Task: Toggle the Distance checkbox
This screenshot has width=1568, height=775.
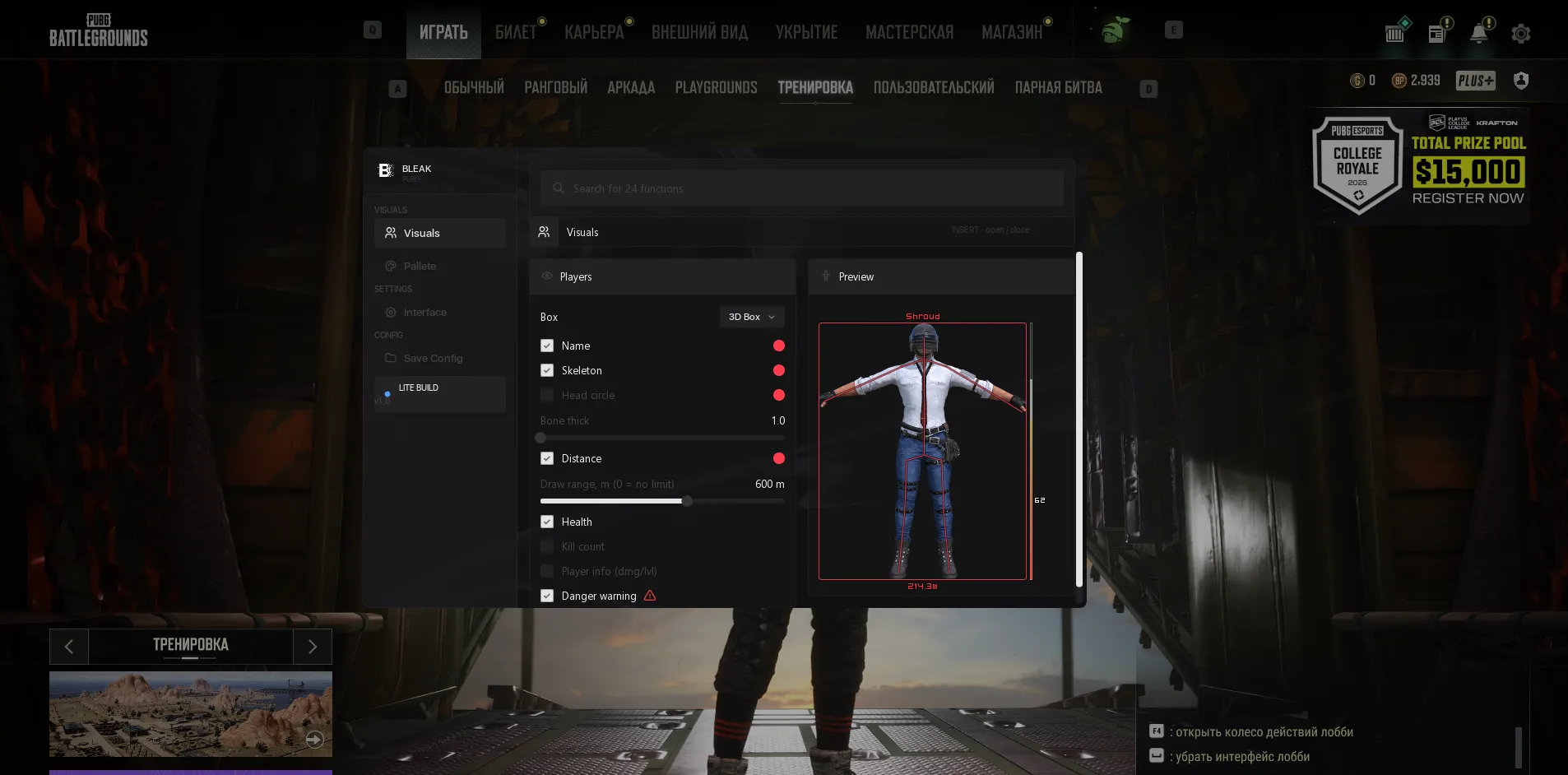Action: coord(547,458)
